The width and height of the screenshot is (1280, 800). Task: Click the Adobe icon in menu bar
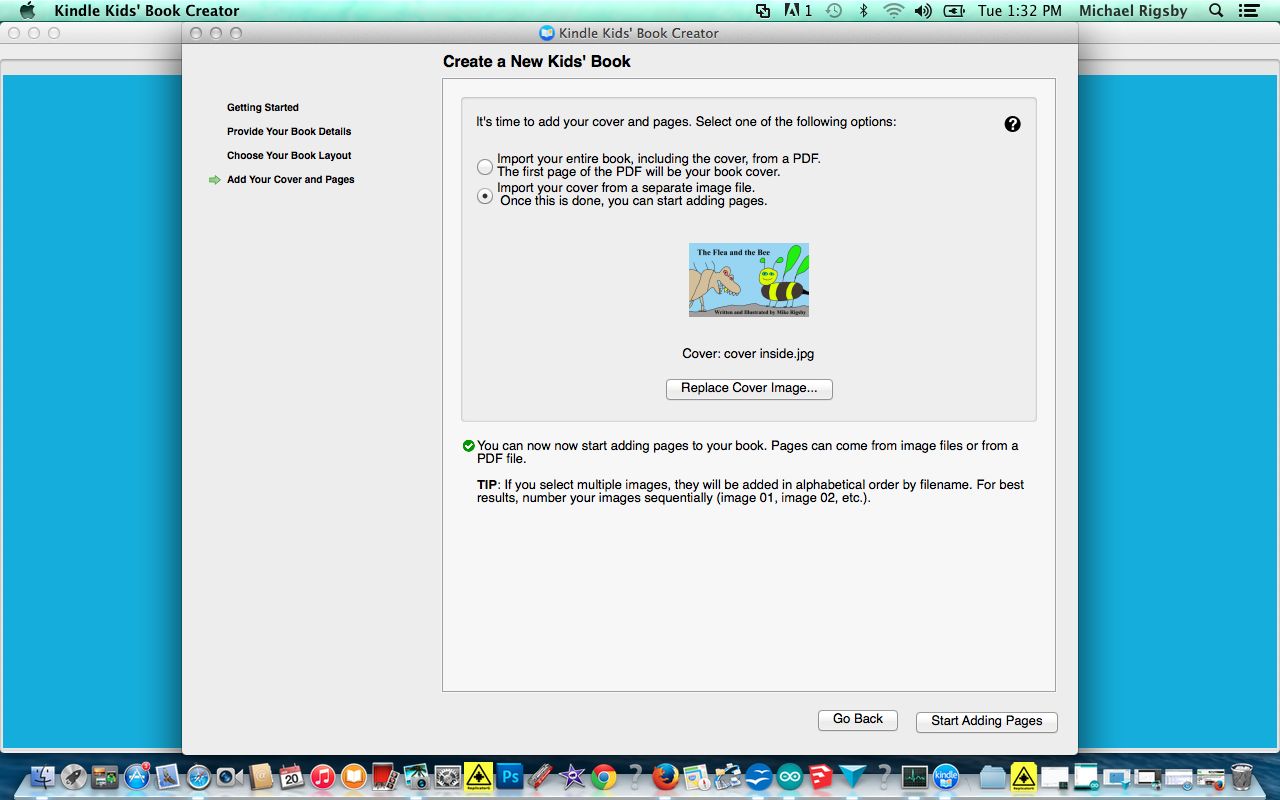[x=797, y=11]
